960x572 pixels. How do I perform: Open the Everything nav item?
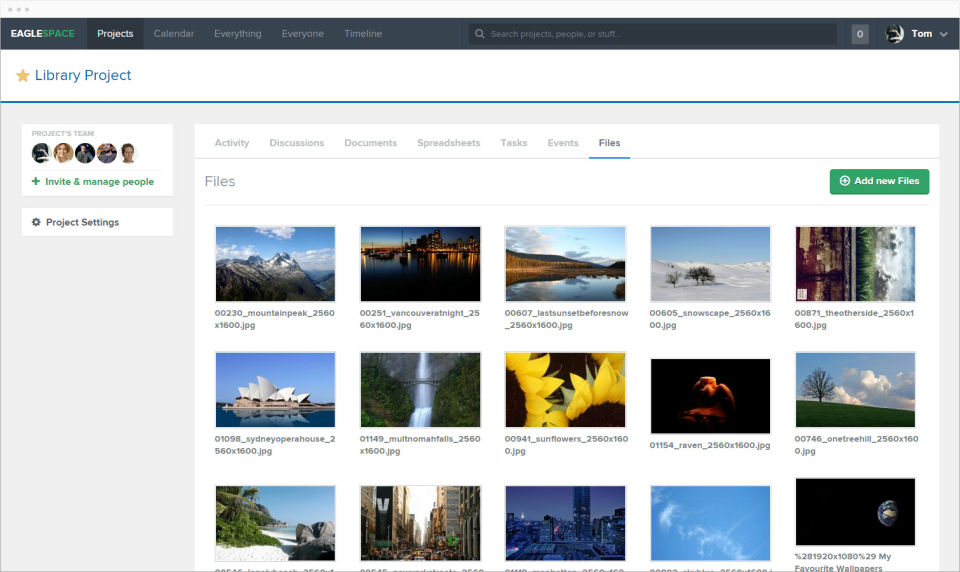pos(238,34)
